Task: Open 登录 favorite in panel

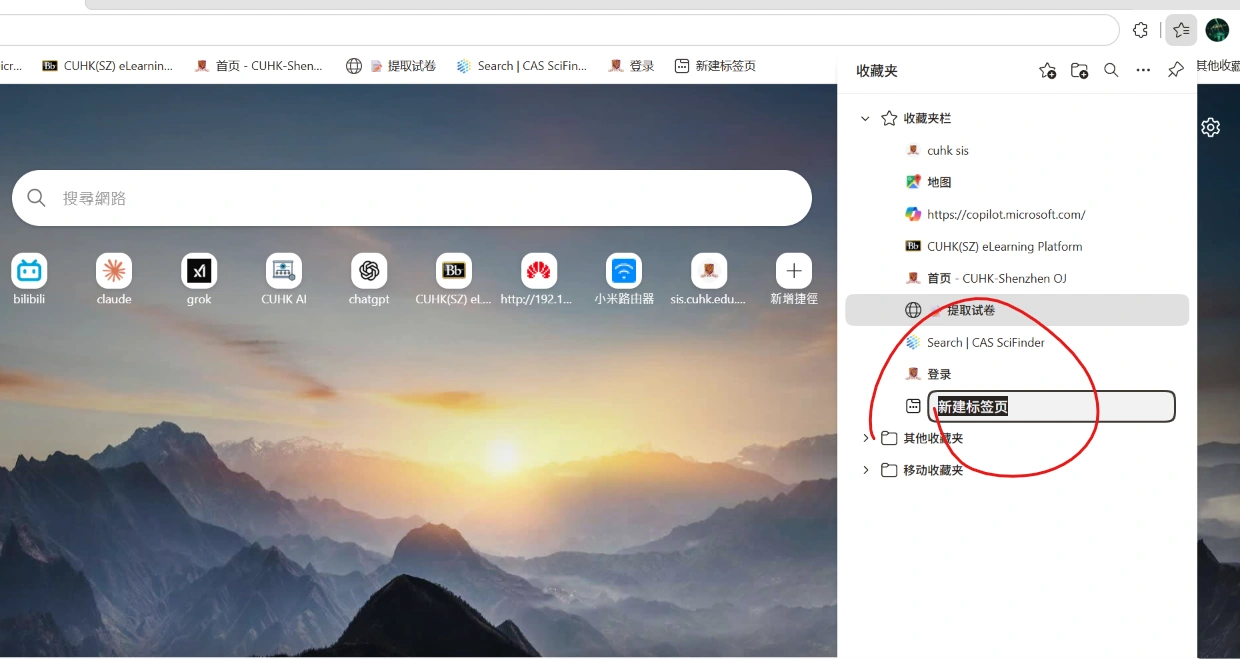Action: [1017, 374]
